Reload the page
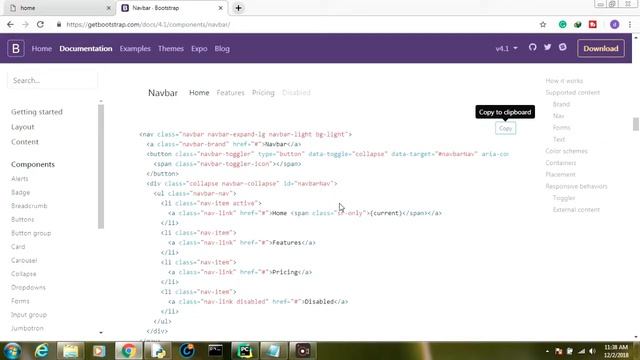The height and width of the screenshot is (360, 640). [40, 24]
